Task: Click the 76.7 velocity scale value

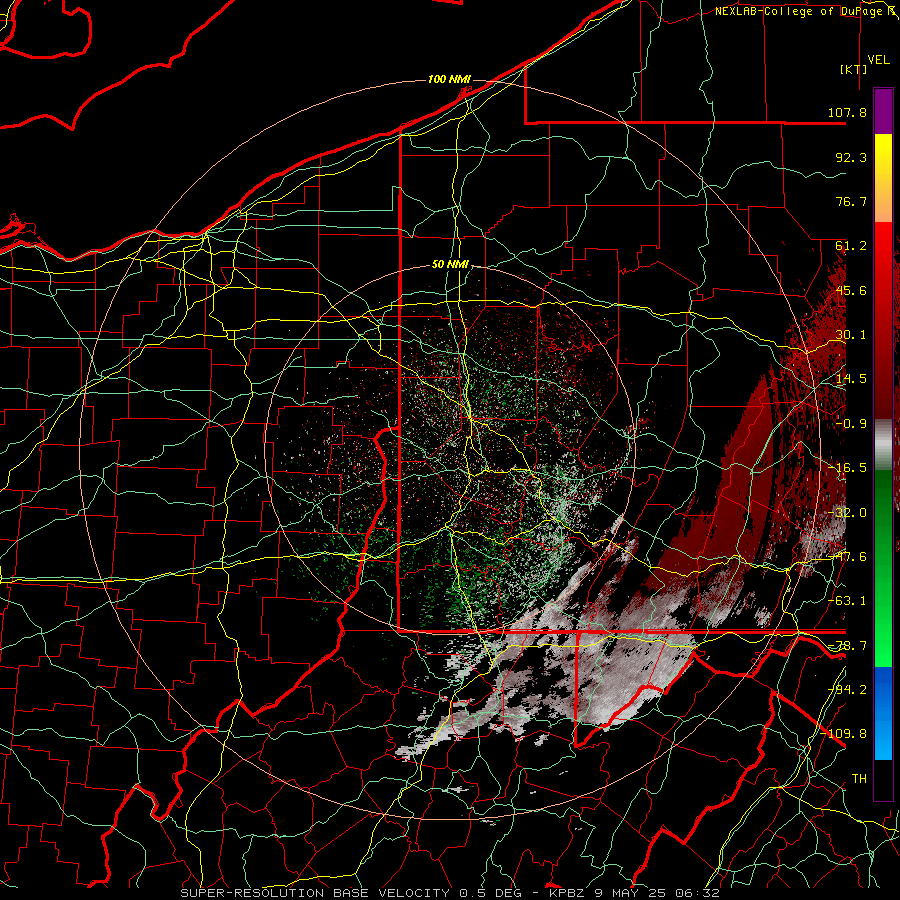Action: point(851,201)
